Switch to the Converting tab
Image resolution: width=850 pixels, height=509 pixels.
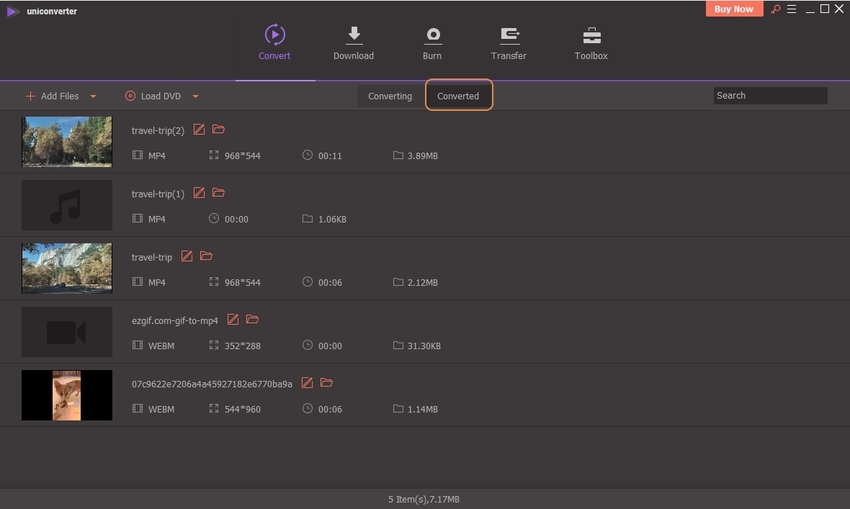coord(390,96)
